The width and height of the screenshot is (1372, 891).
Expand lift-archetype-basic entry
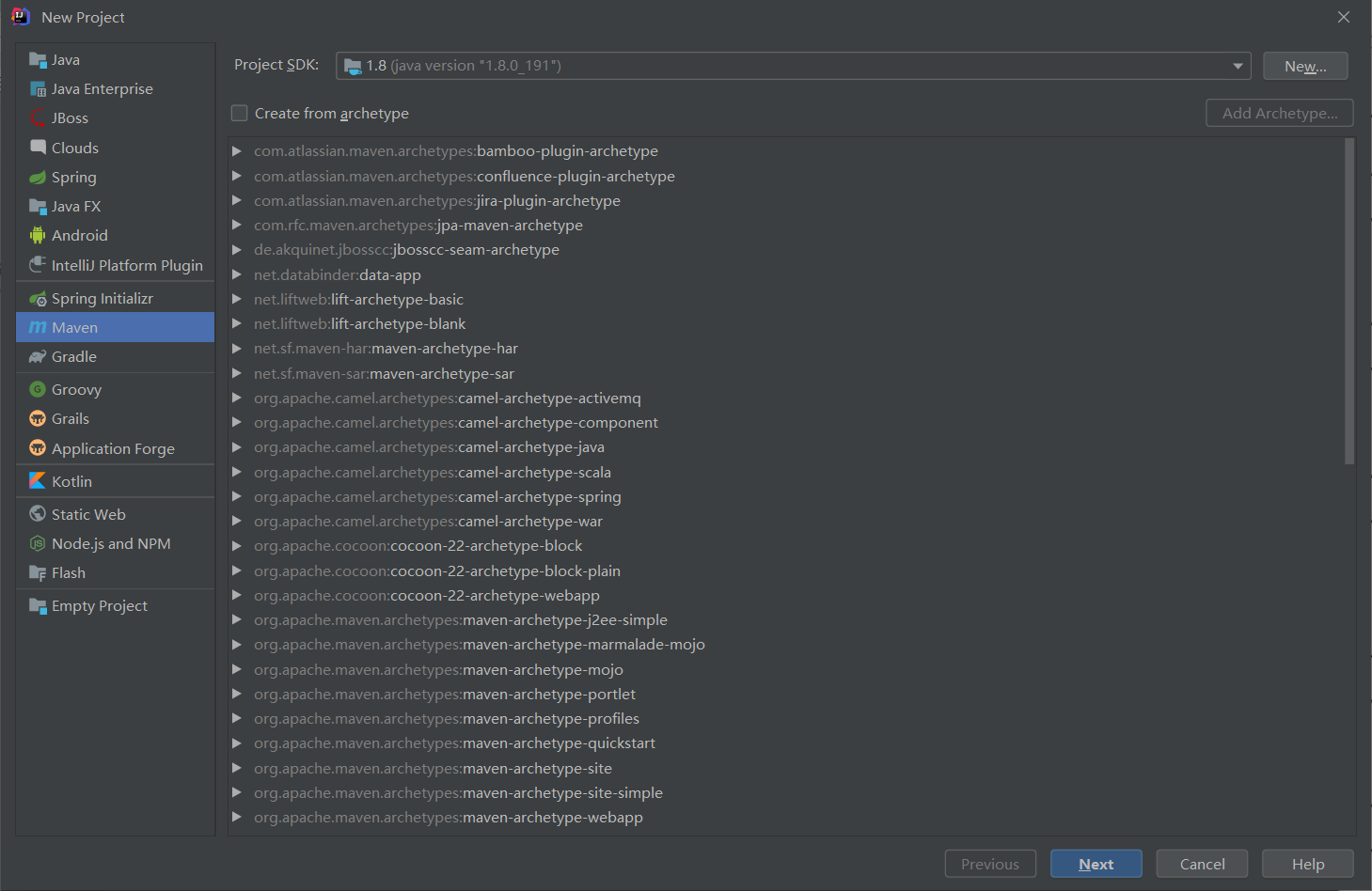pyautogui.click(x=237, y=299)
